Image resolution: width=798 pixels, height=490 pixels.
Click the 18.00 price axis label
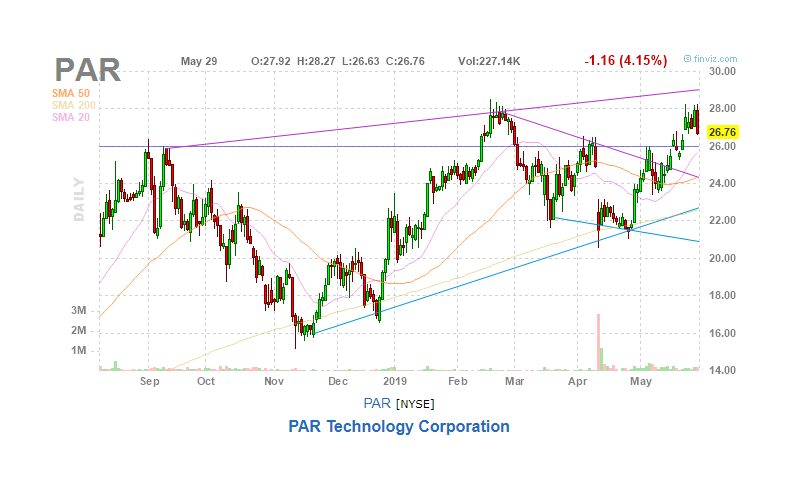click(x=723, y=295)
